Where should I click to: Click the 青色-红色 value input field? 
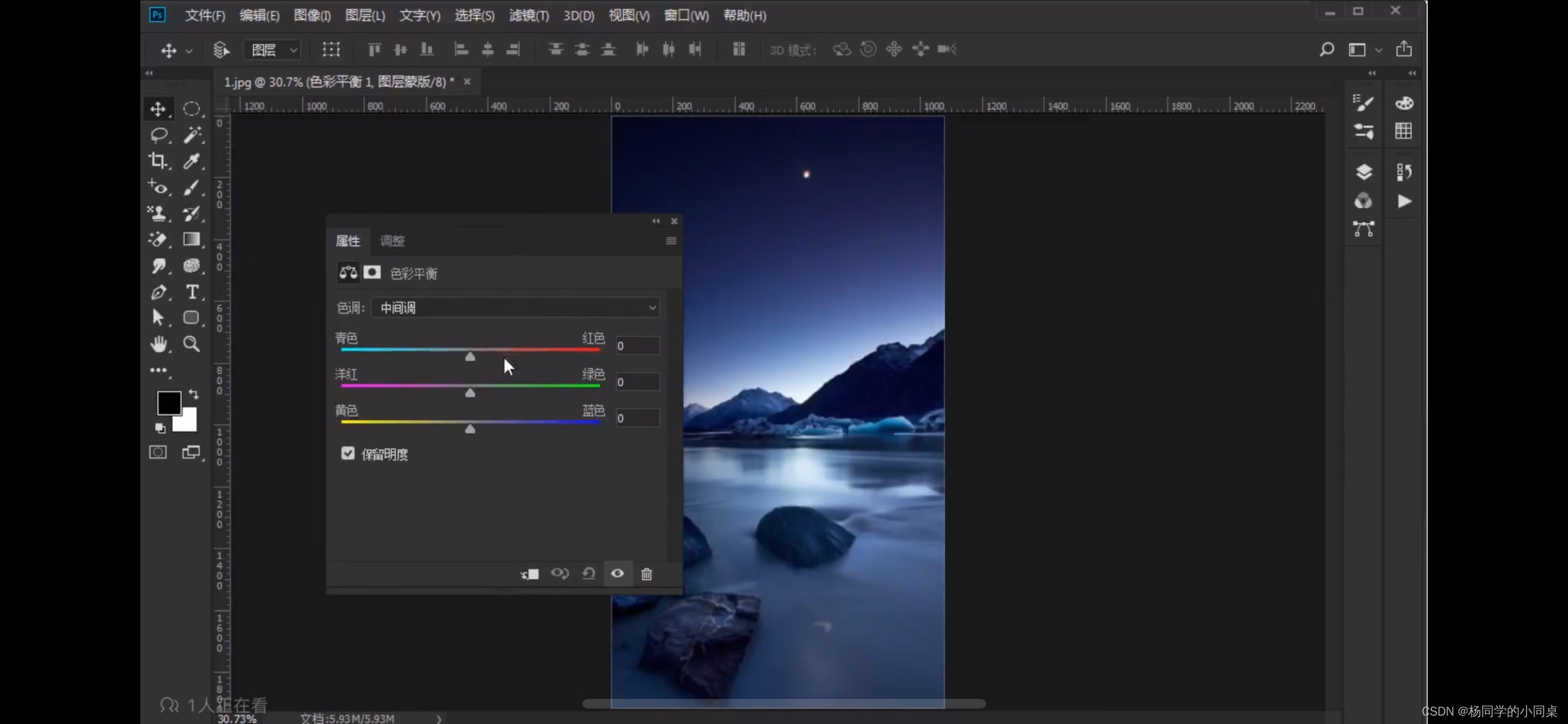click(637, 346)
